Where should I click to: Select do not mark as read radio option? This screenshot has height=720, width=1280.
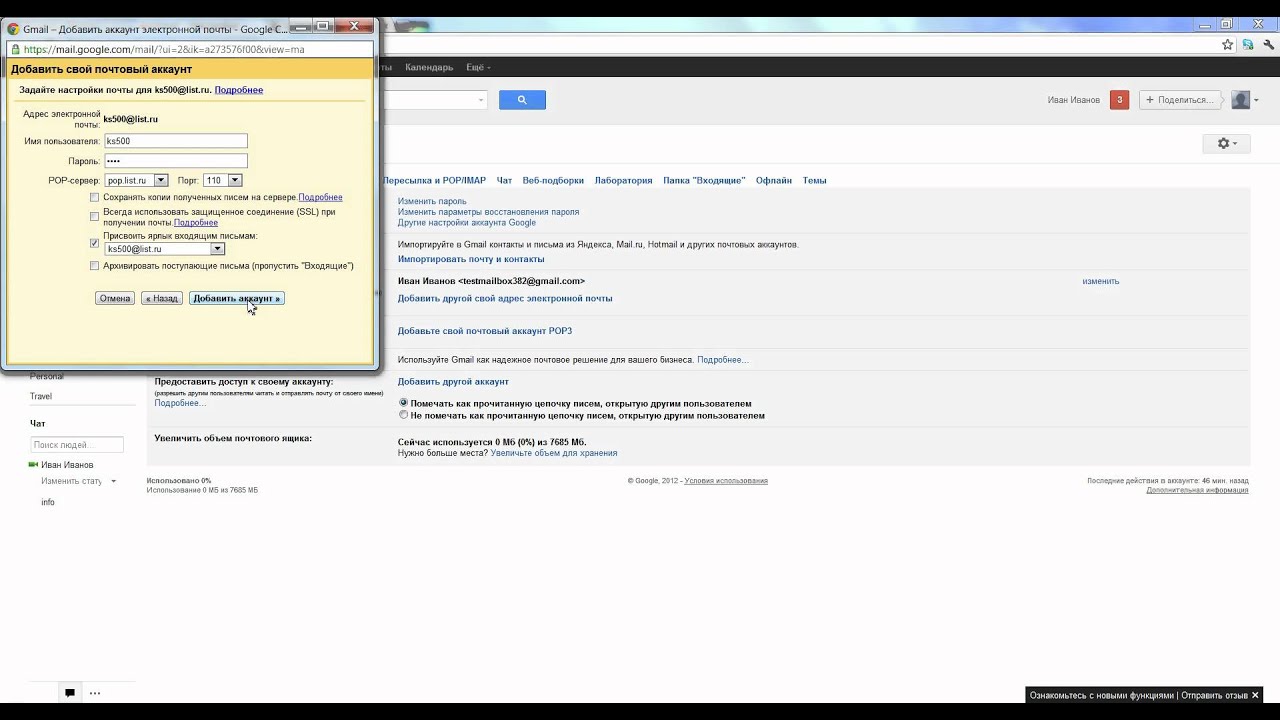[x=404, y=415]
